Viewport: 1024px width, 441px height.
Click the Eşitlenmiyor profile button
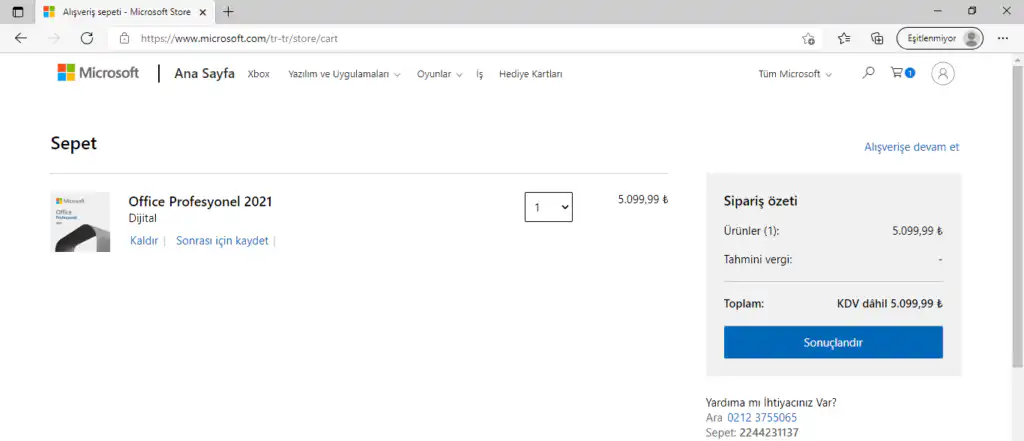click(940, 39)
